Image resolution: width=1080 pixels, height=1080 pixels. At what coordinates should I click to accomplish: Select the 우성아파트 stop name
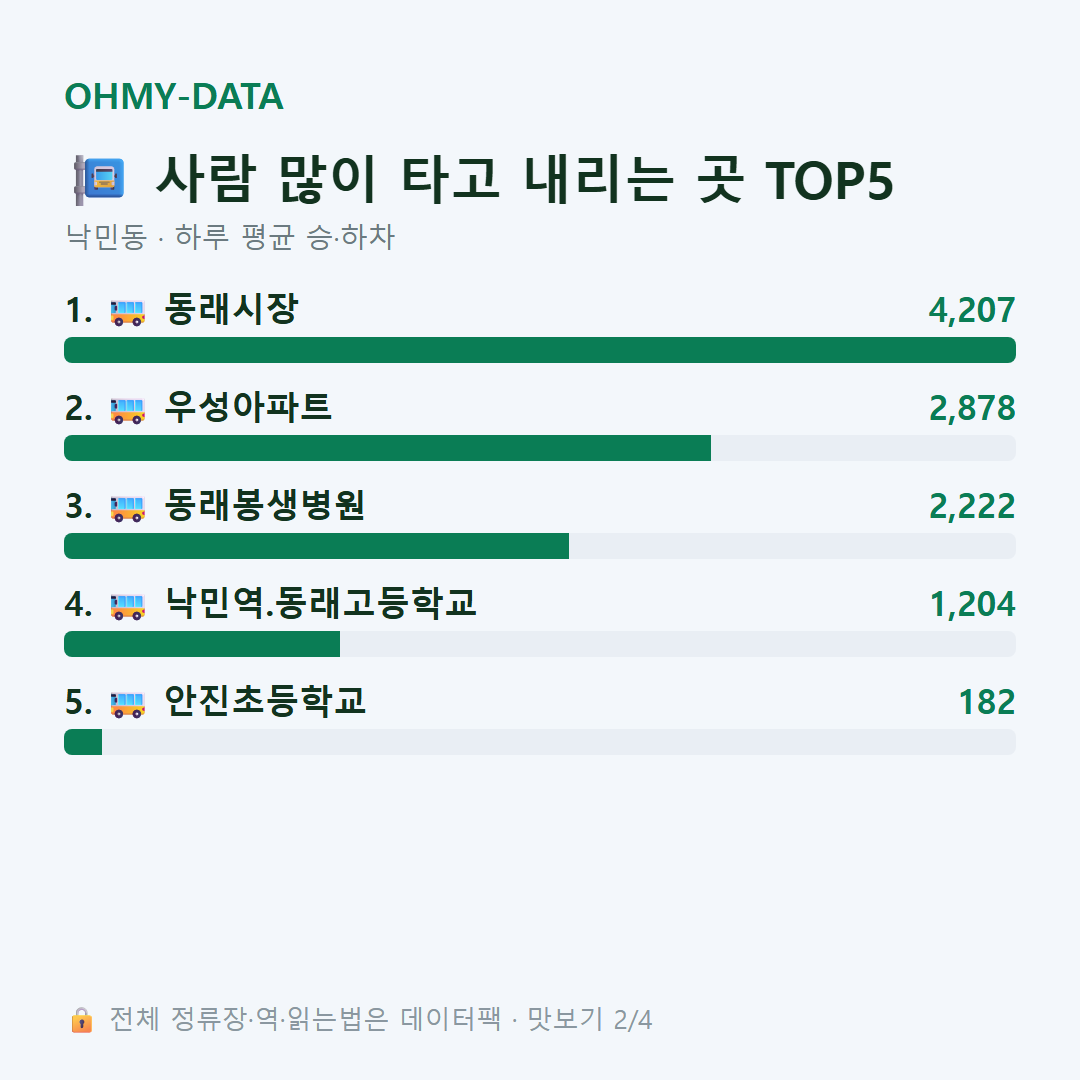coord(248,407)
